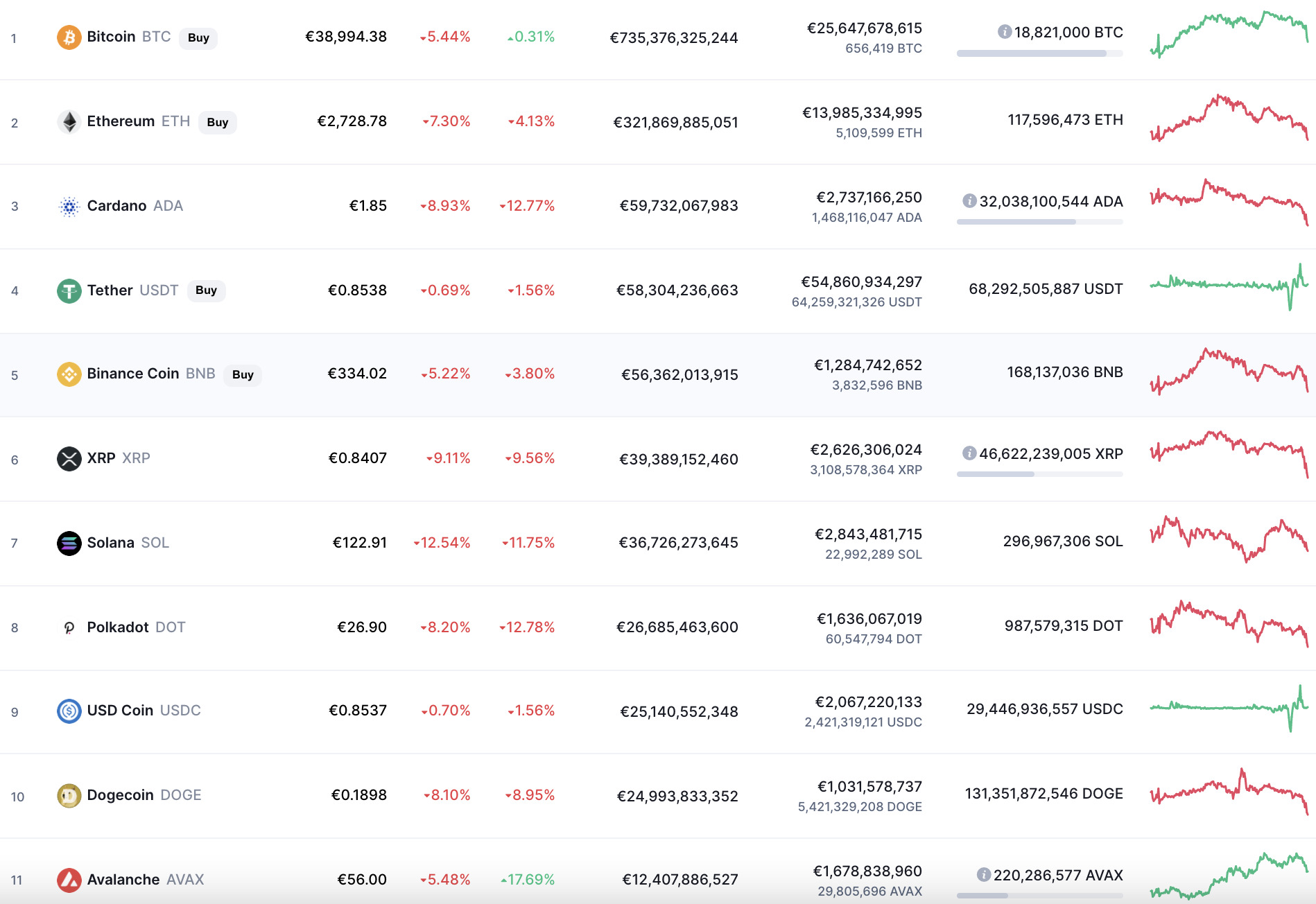The height and width of the screenshot is (904, 1316).
Task: Click Ethereum market cap €321,869,885,051
Action: (676, 123)
